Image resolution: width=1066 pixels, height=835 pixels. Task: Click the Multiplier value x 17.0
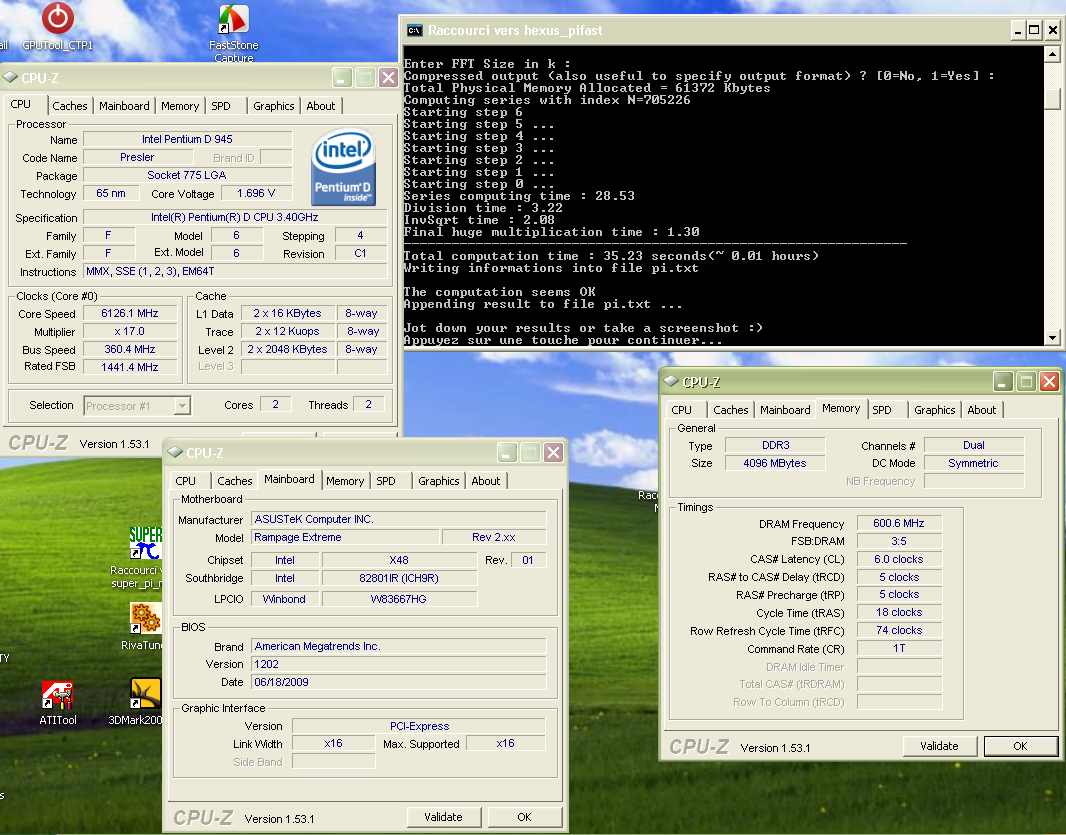point(129,332)
